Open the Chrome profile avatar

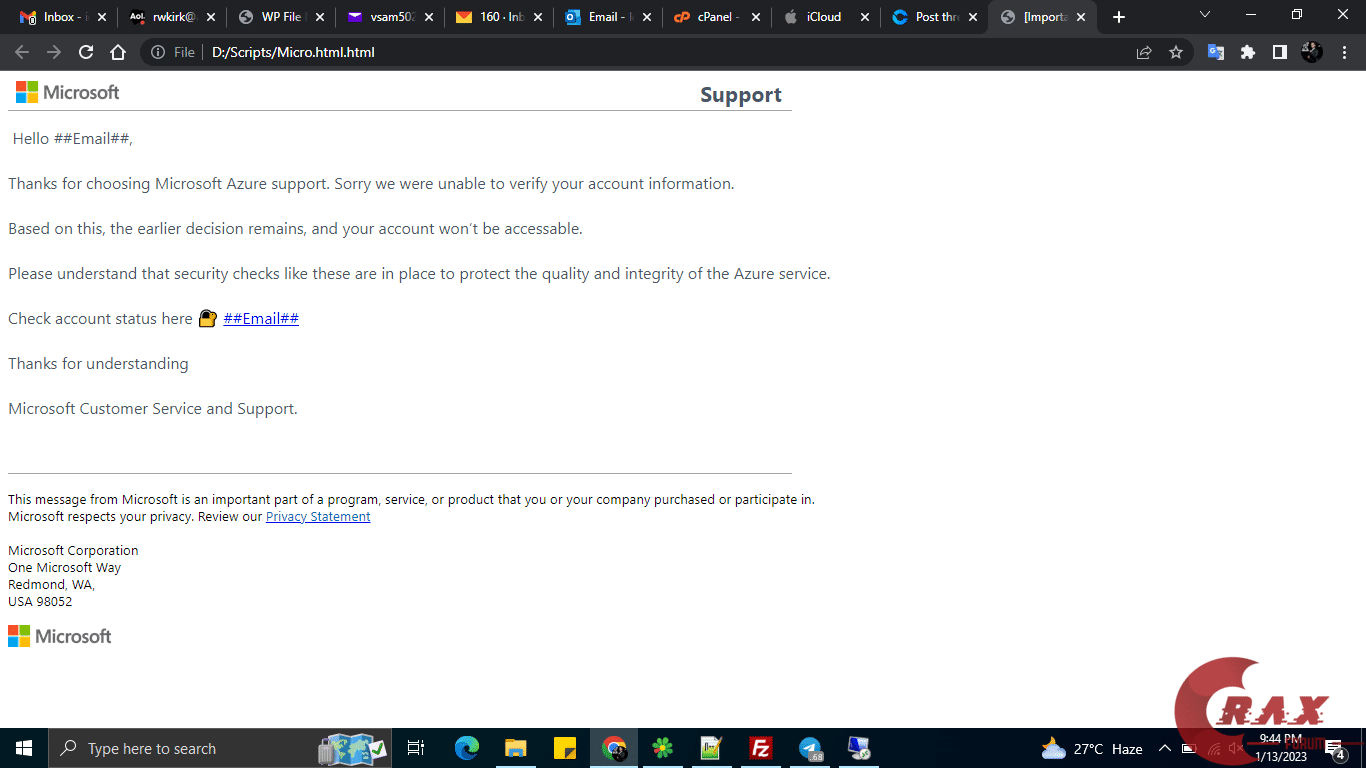(x=1312, y=52)
